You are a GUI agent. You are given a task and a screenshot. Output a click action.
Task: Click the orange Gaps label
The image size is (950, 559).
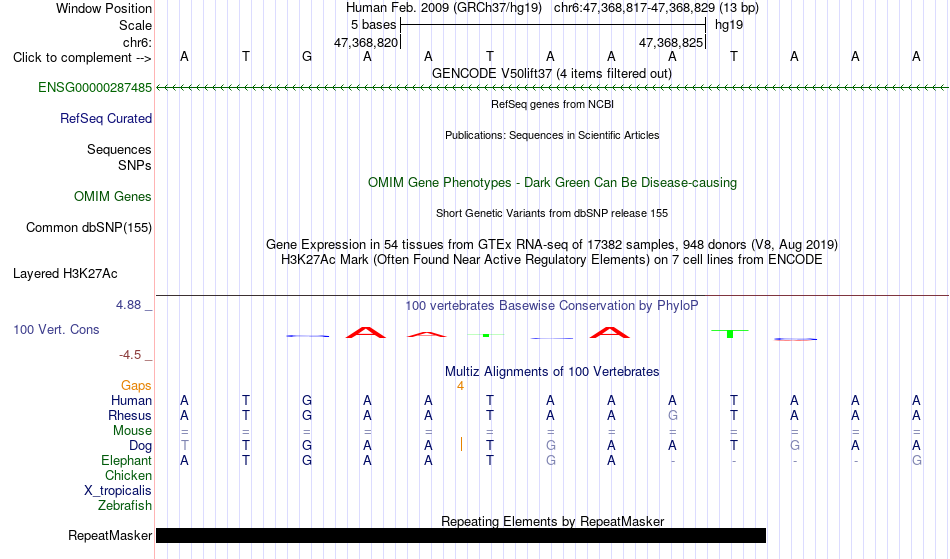tap(136, 385)
